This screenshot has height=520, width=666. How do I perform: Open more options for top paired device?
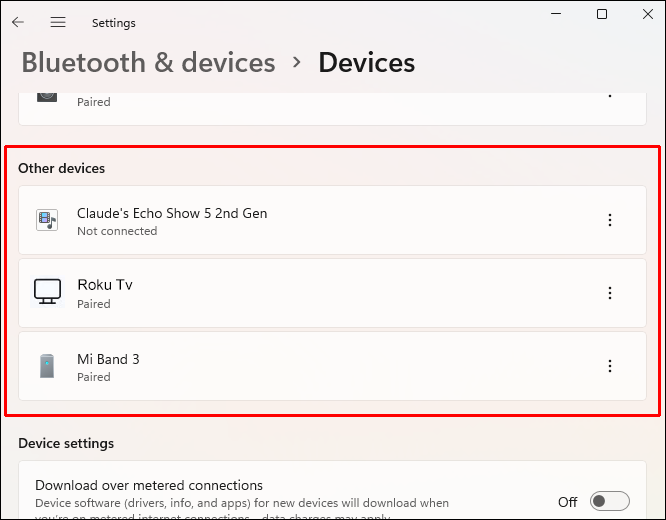610,93
